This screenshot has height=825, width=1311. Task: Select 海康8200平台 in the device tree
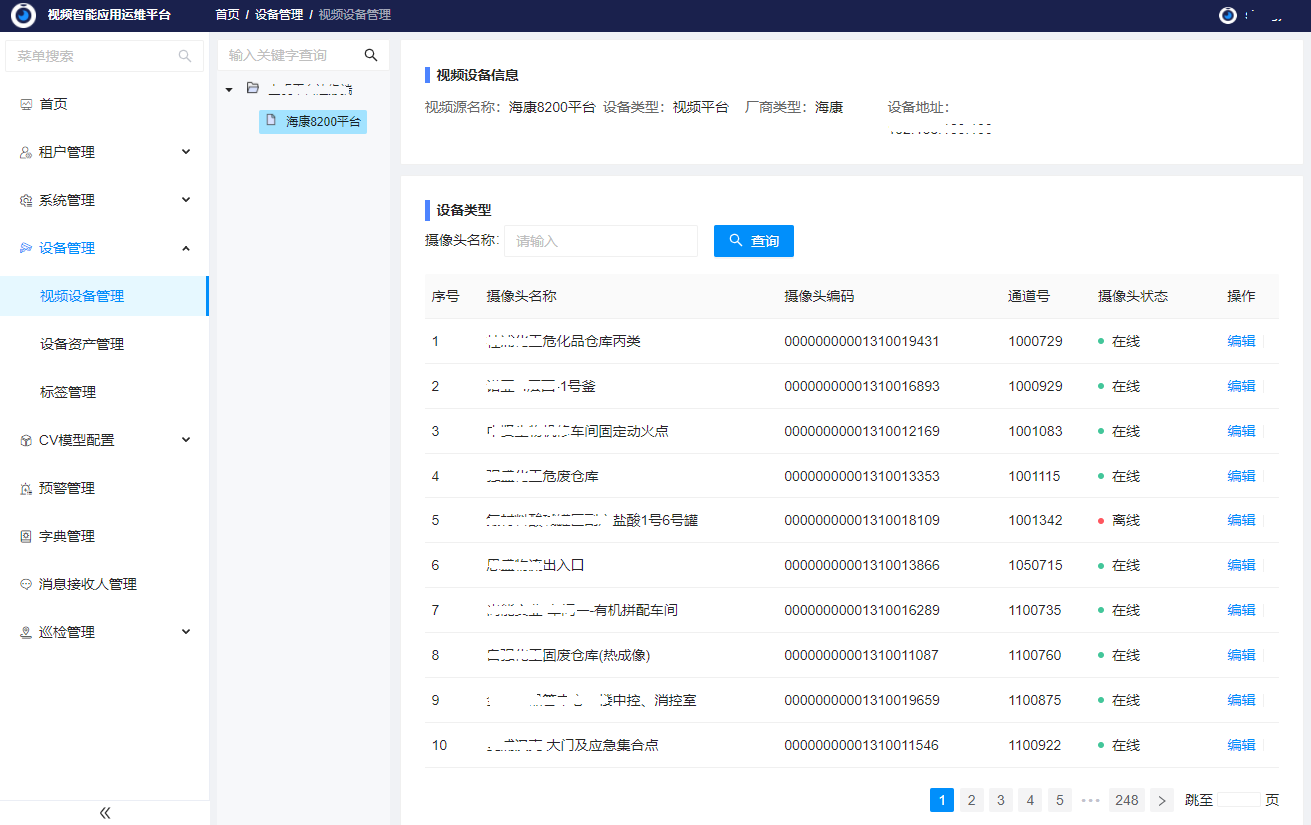coord(313,121)
